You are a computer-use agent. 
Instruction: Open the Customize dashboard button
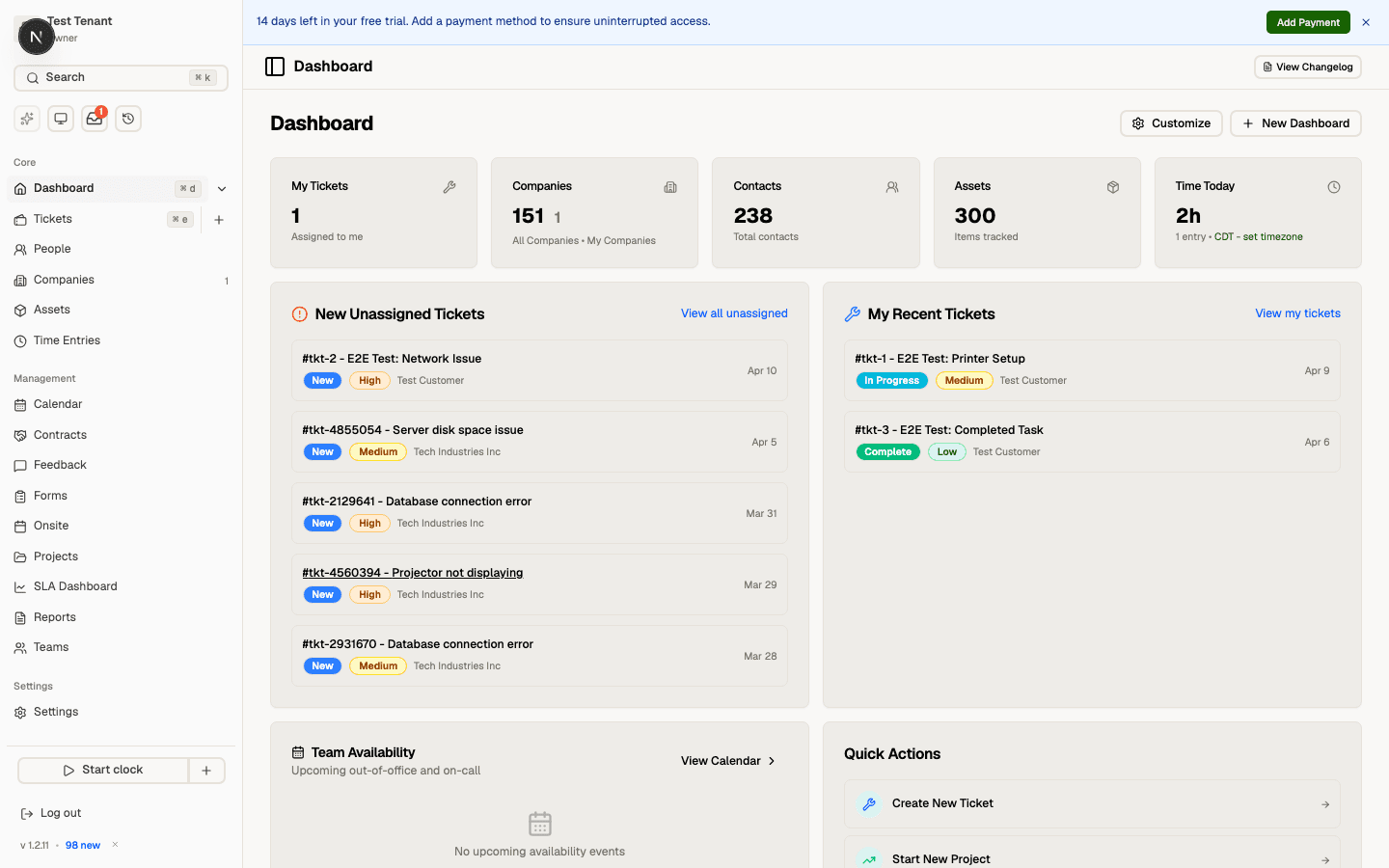pyautogui.click(x=1171, y=123)
